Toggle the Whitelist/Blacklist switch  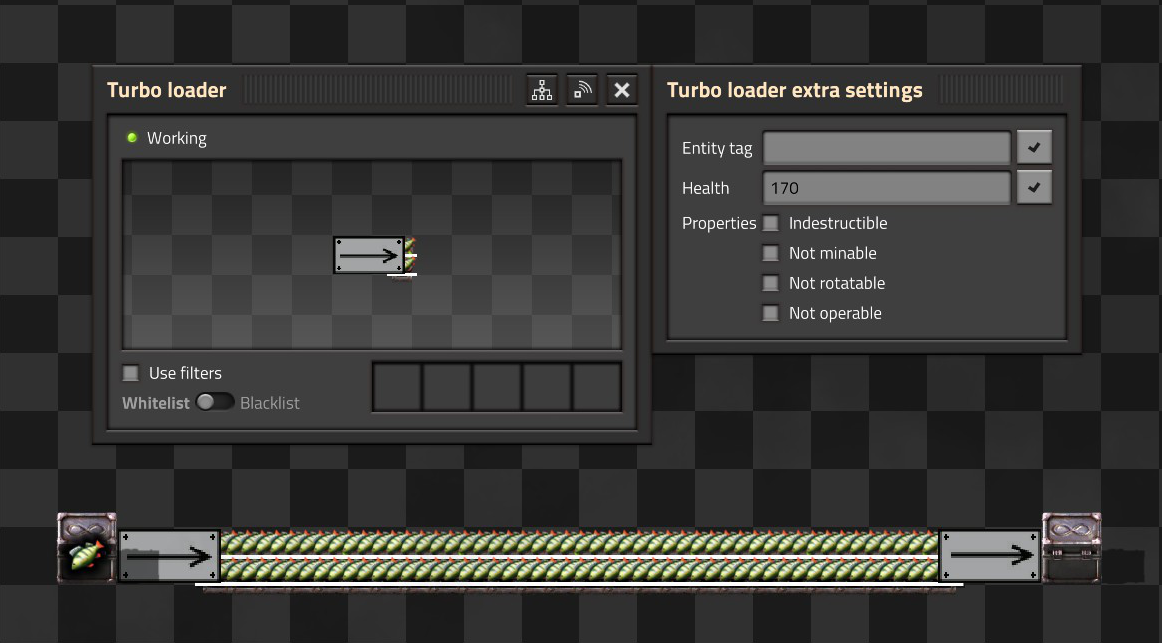click(214, 402)
